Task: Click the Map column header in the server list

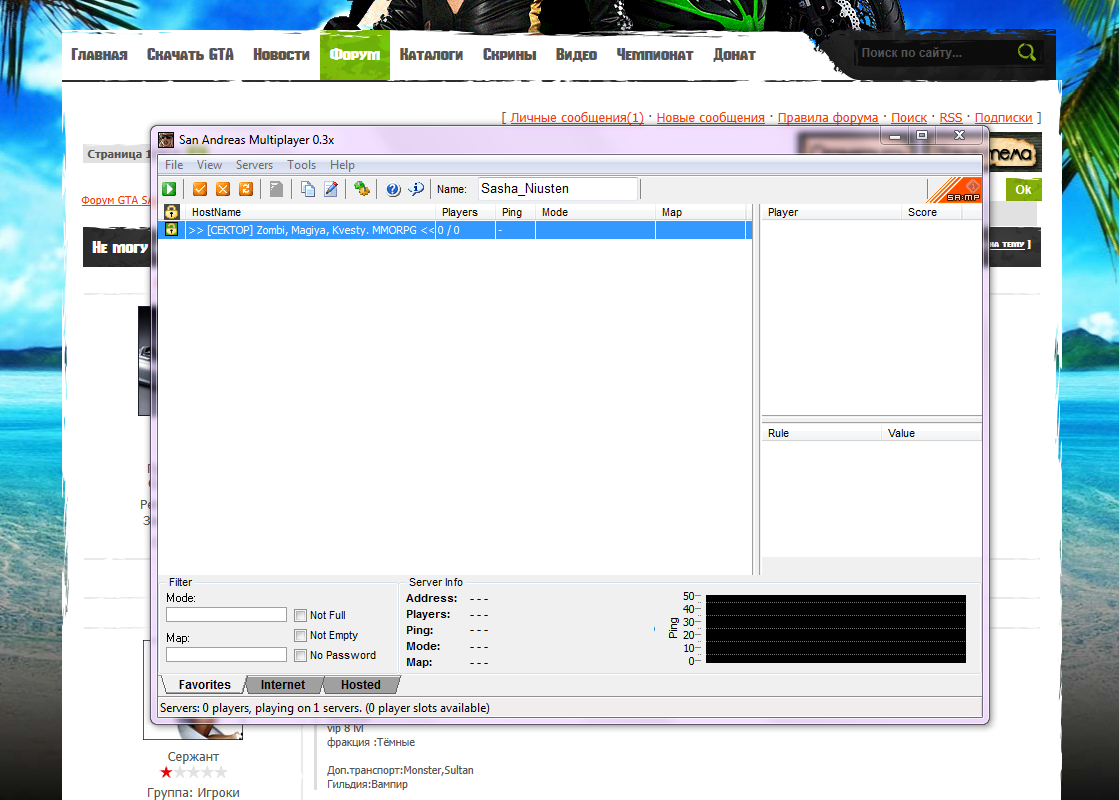Action: tap(701, 212)
